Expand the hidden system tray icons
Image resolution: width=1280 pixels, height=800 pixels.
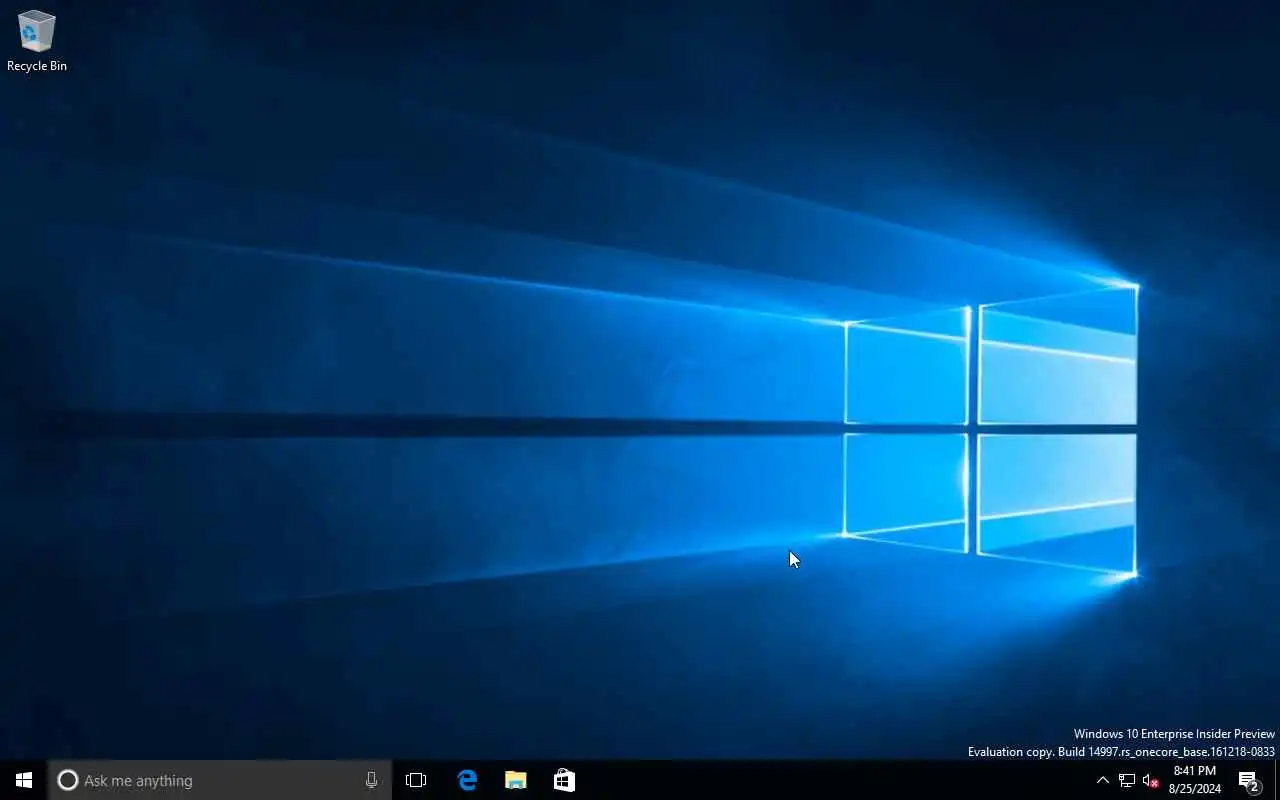point(1102,780)
